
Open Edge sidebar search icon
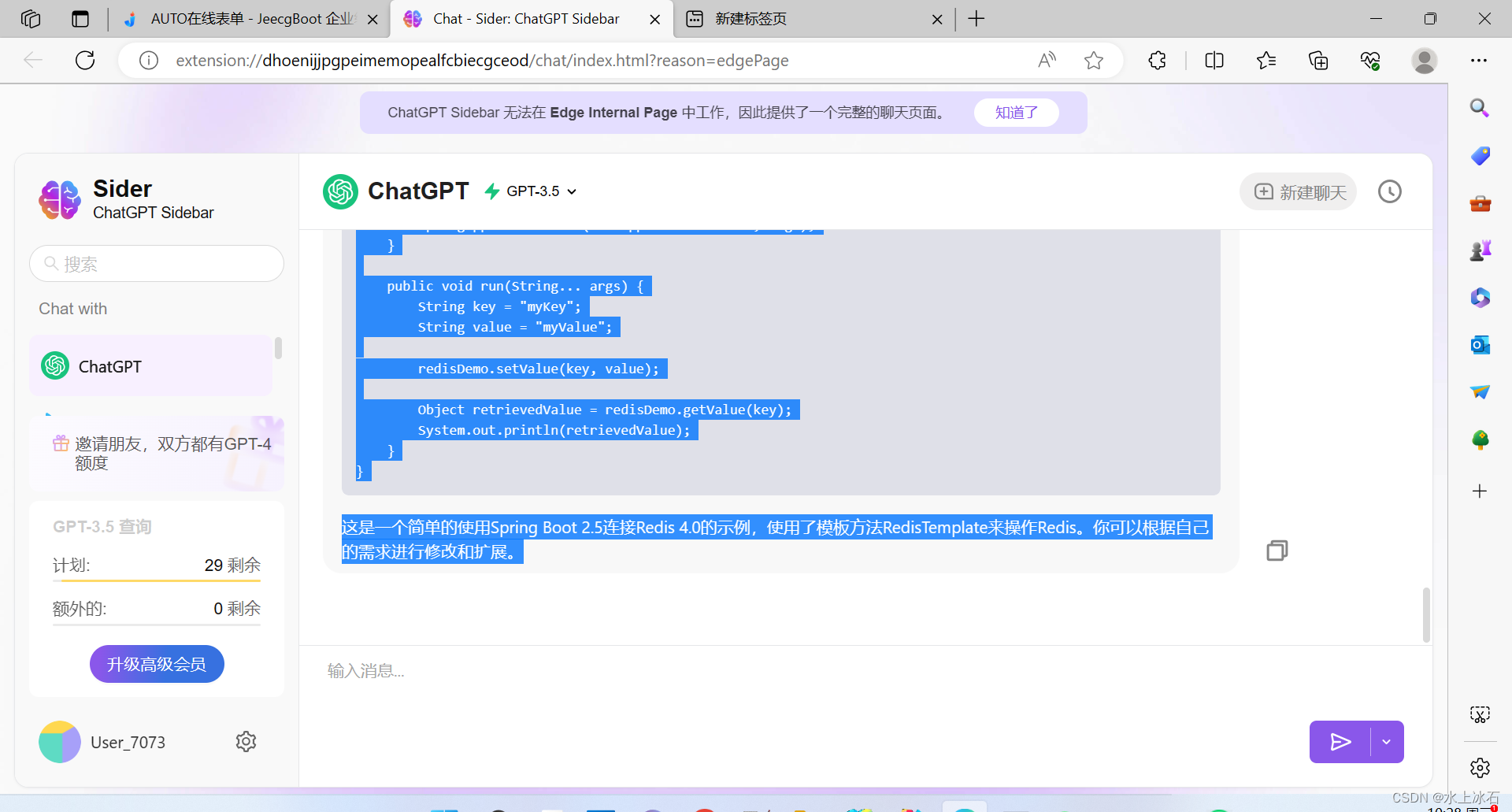pyautogui.click(x=1480, y=108)
